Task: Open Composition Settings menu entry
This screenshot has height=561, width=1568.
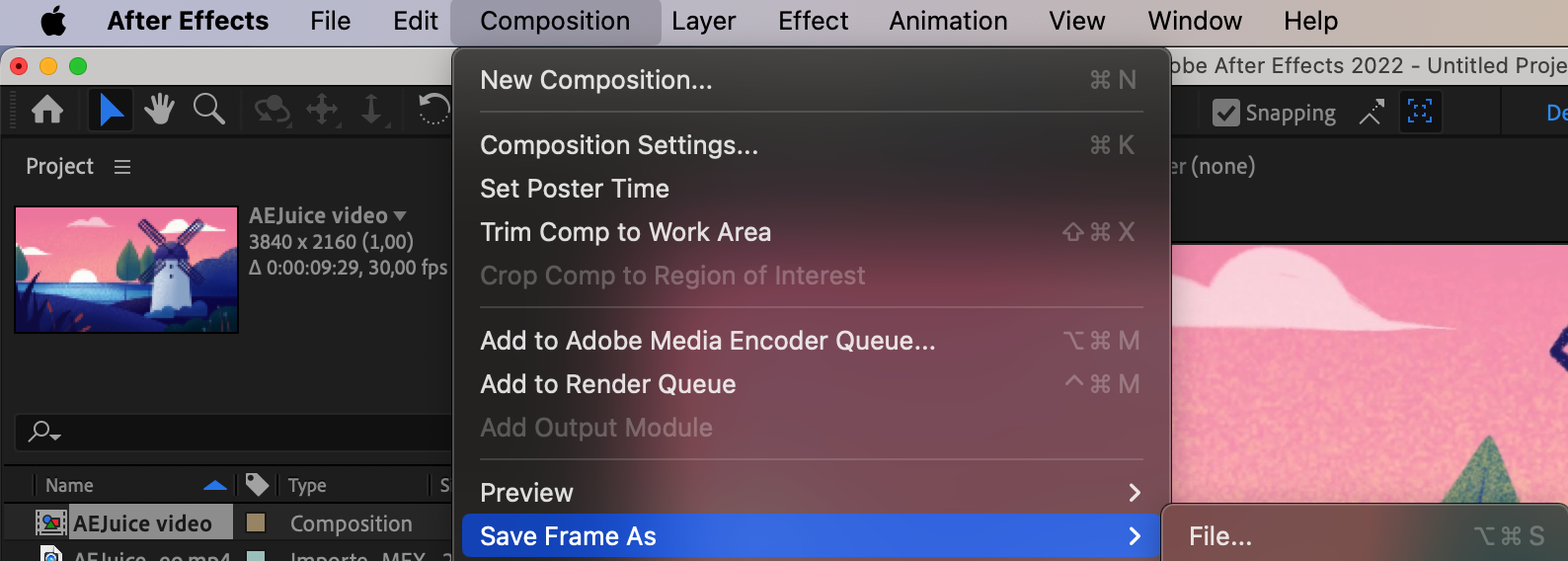Action: tap(619, 145)
